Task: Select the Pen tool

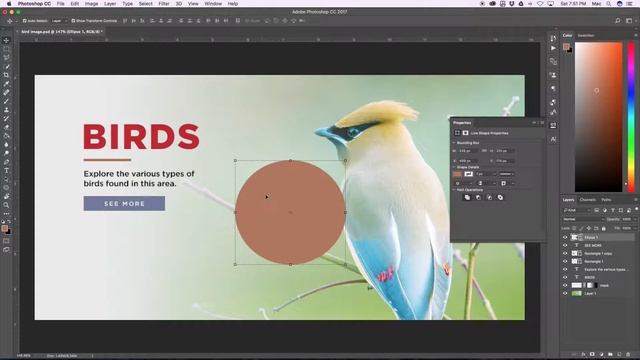Action: 6,162
